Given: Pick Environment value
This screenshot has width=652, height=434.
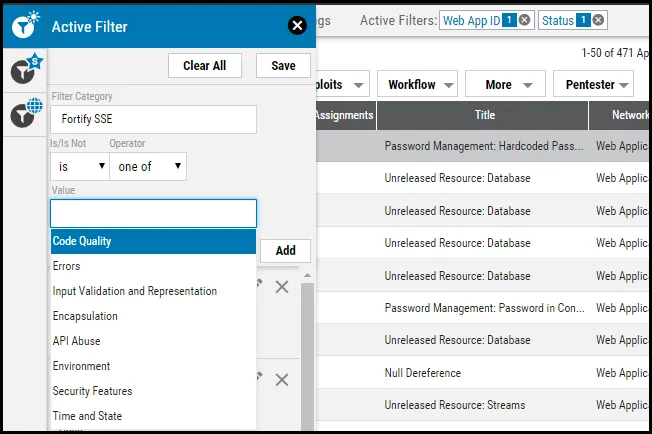Looking at the screenshot, I should pyautogui.click(x=153, y=366).
